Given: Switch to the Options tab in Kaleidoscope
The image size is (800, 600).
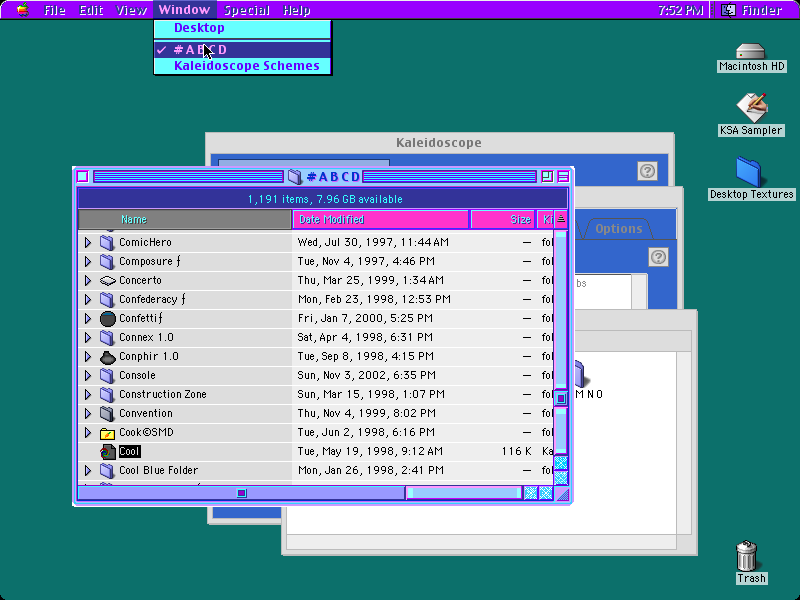Looking at the screenshot, I should pyautogui.click(x=618, y=229).
